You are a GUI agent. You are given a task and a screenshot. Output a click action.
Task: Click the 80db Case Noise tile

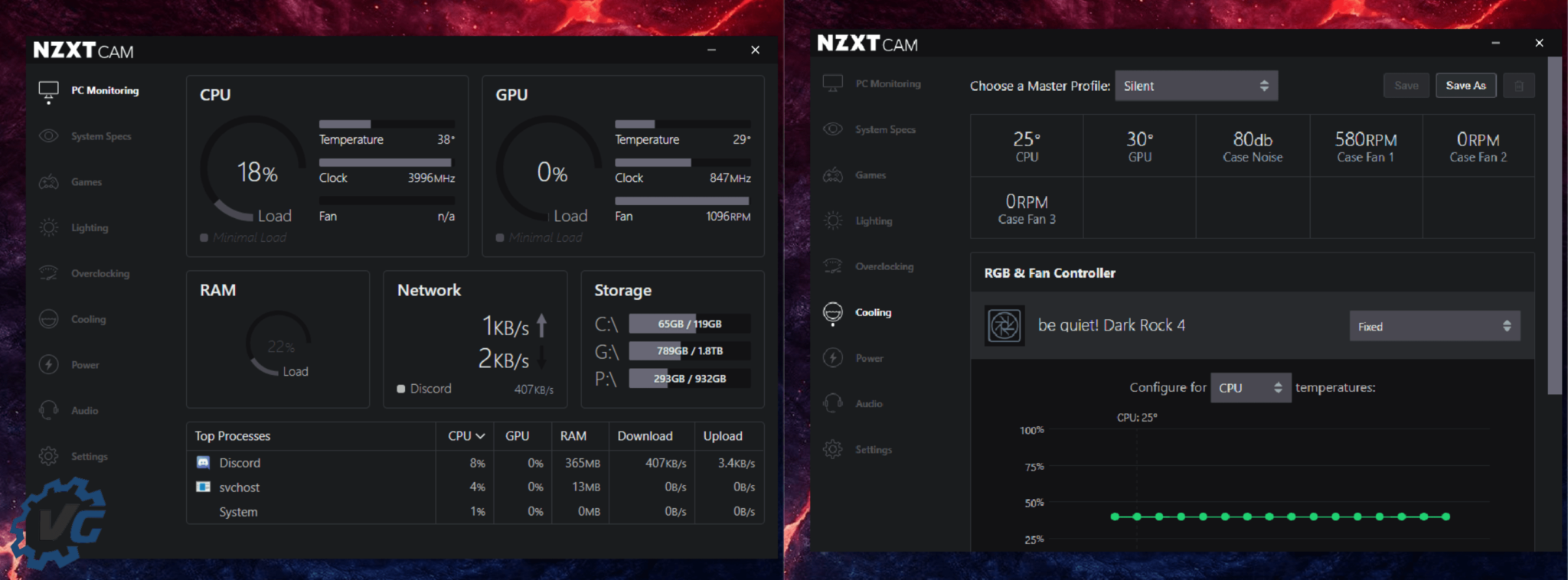[1253, 146]
